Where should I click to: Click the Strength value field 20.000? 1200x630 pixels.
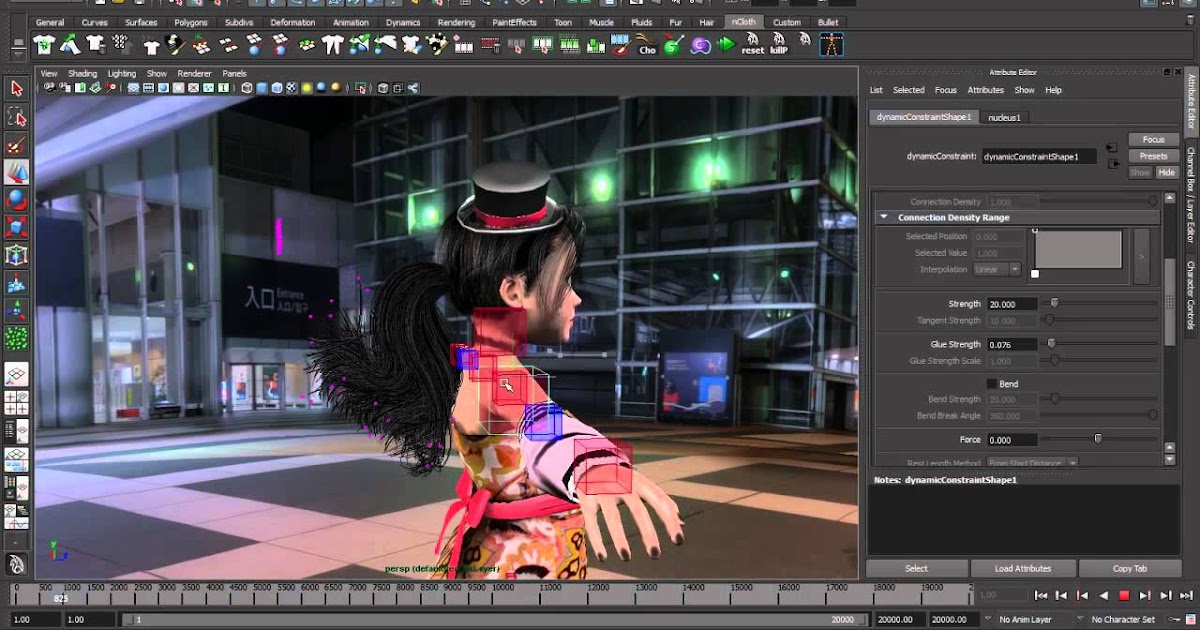click(x=1013, y=304)
